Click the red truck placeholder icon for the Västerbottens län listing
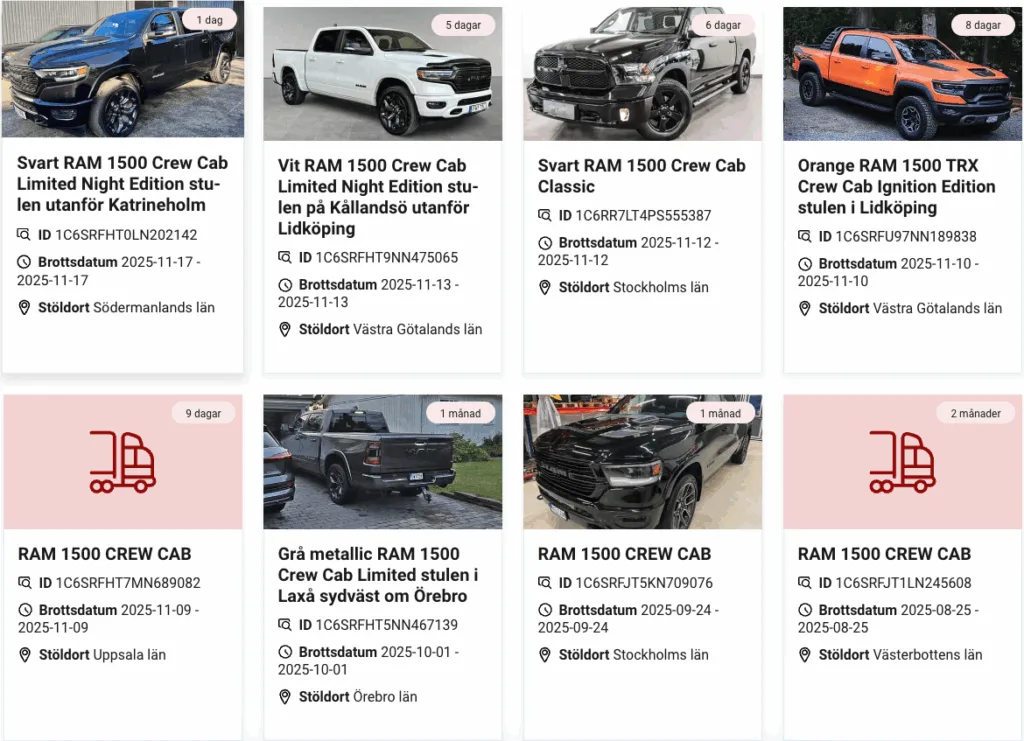 pos(903,462)
